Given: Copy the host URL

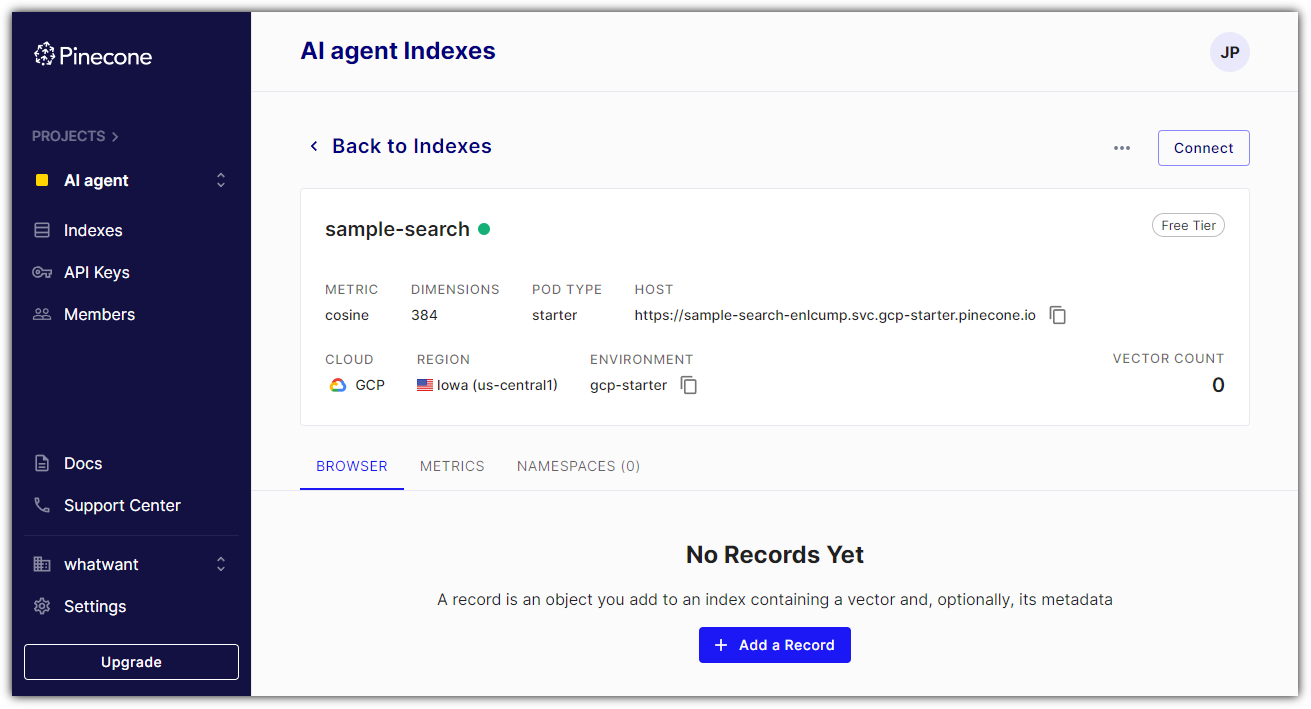Looking at the screenshot, I should [1058, 315].
